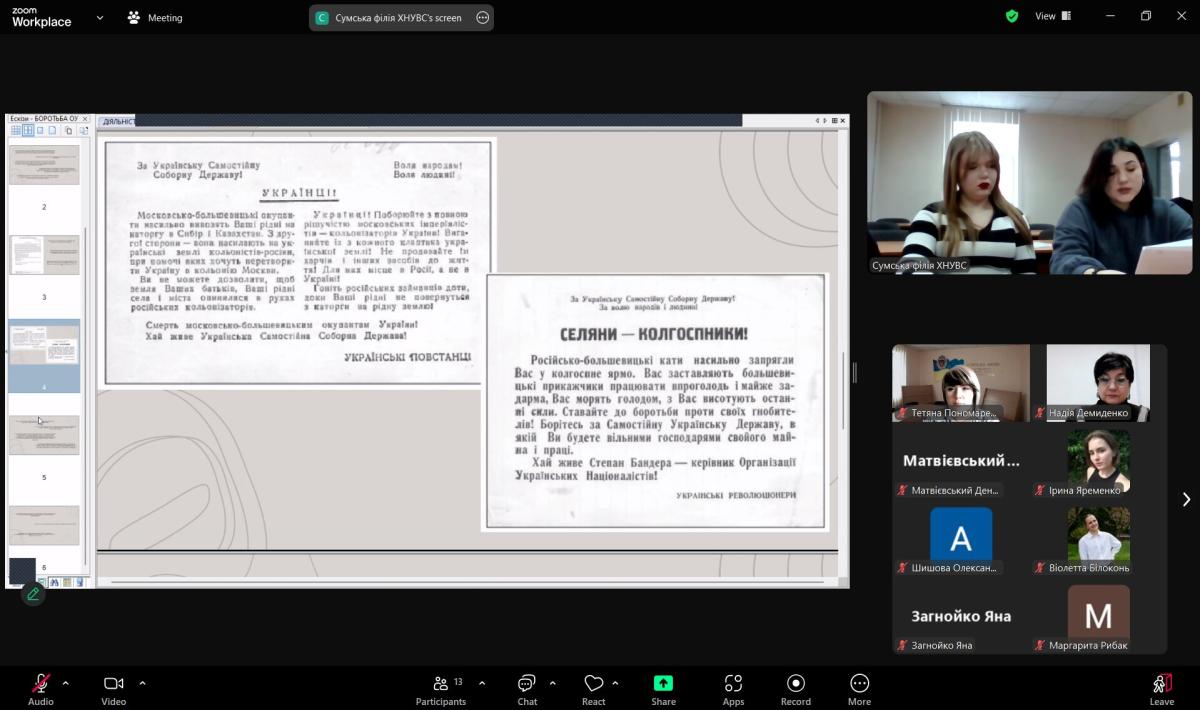Viewport: 1200px width, 710px height.
Task: Open the Chat panel
Action: click(x=527, y=686)
